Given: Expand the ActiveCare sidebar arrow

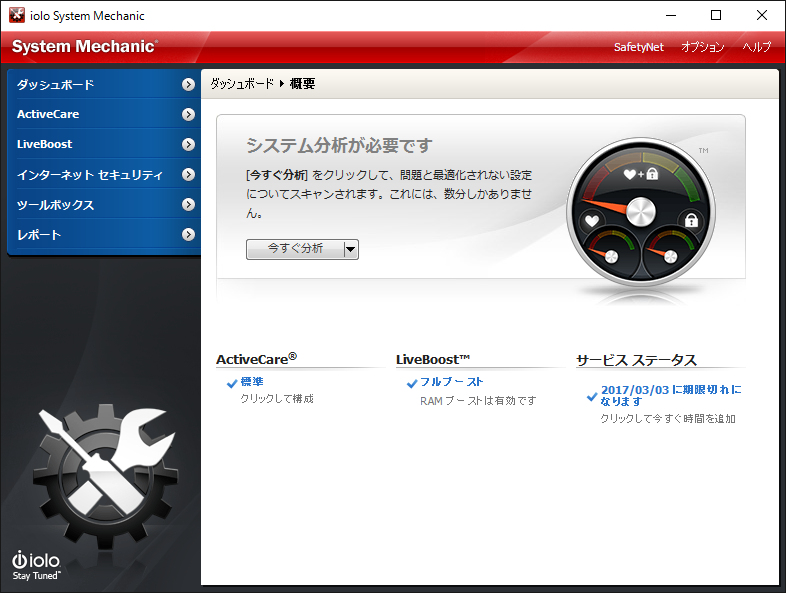Looking at the screenshot, I should [x=188, y=114].
